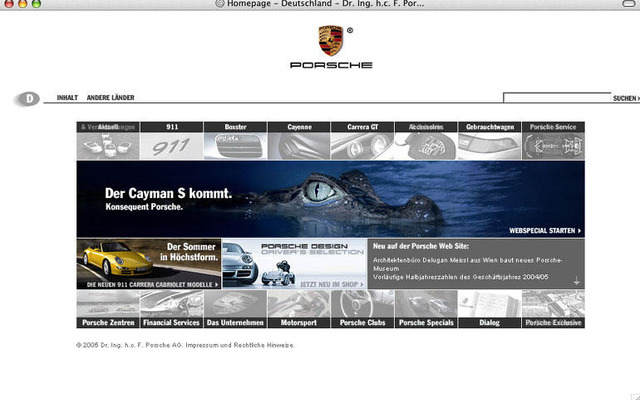Viewport: 640px width, 400px height.
Task: Click into the search input field
Action: [x=557, y=98]
